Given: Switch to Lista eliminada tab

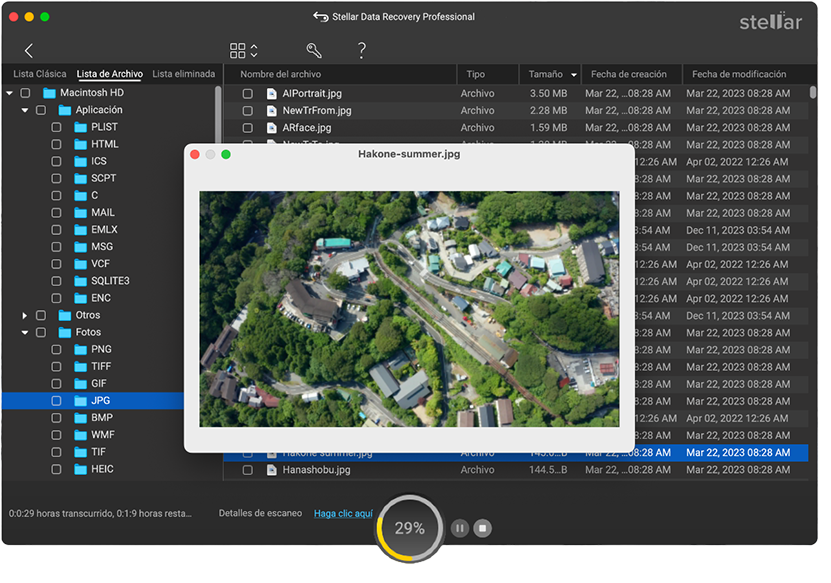Looking at the screenshot, I should (184, 74).
